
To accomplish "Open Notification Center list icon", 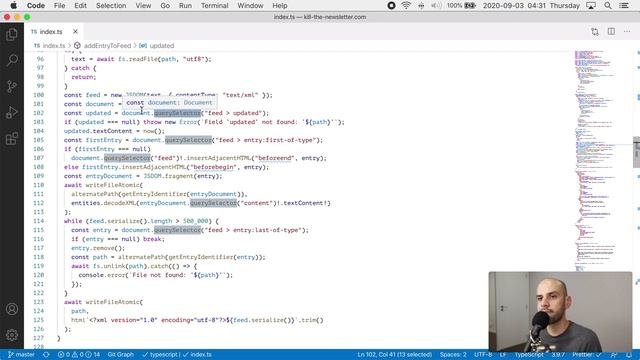I will click(x=624, y=5).
